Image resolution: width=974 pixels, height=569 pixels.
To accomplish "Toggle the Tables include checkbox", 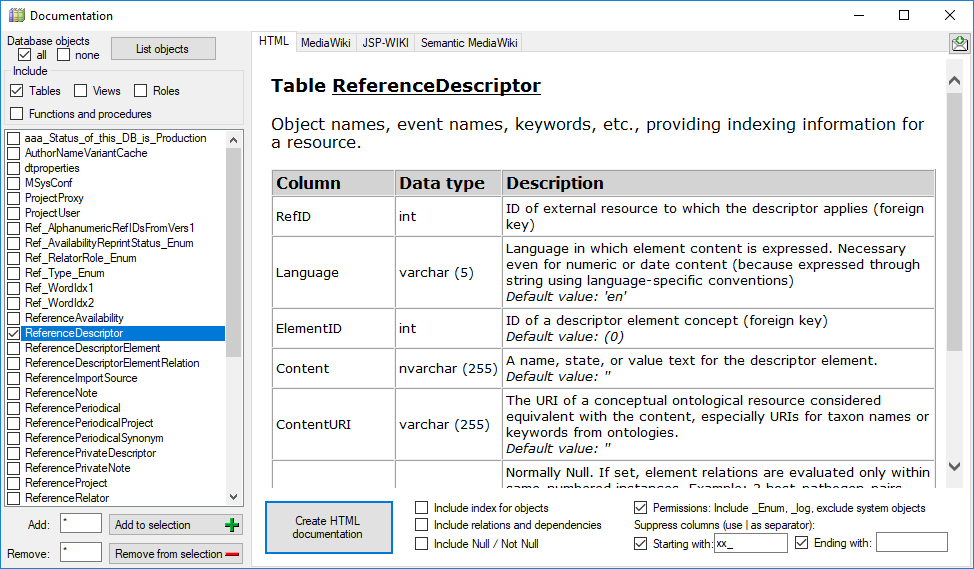I will pyautogui.click(x=17, y=91).
